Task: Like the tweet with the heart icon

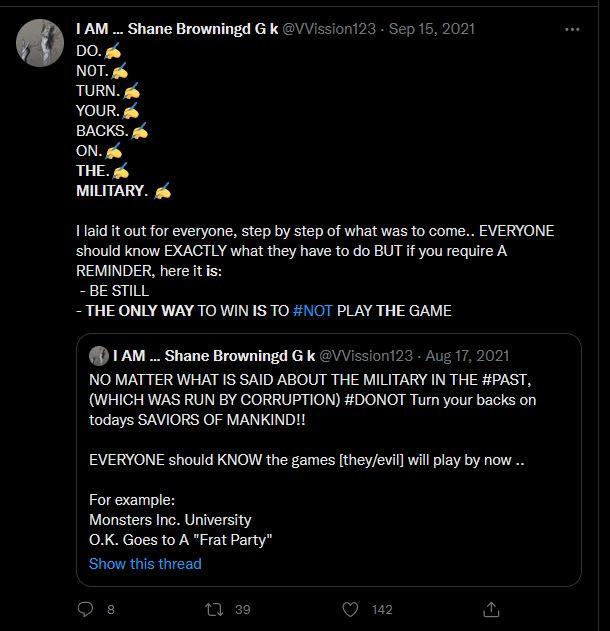Action: (350, 609)
